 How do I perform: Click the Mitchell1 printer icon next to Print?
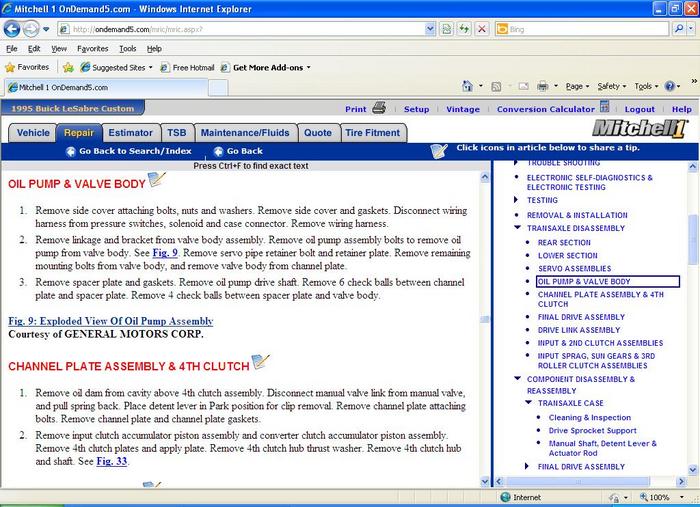379,108
